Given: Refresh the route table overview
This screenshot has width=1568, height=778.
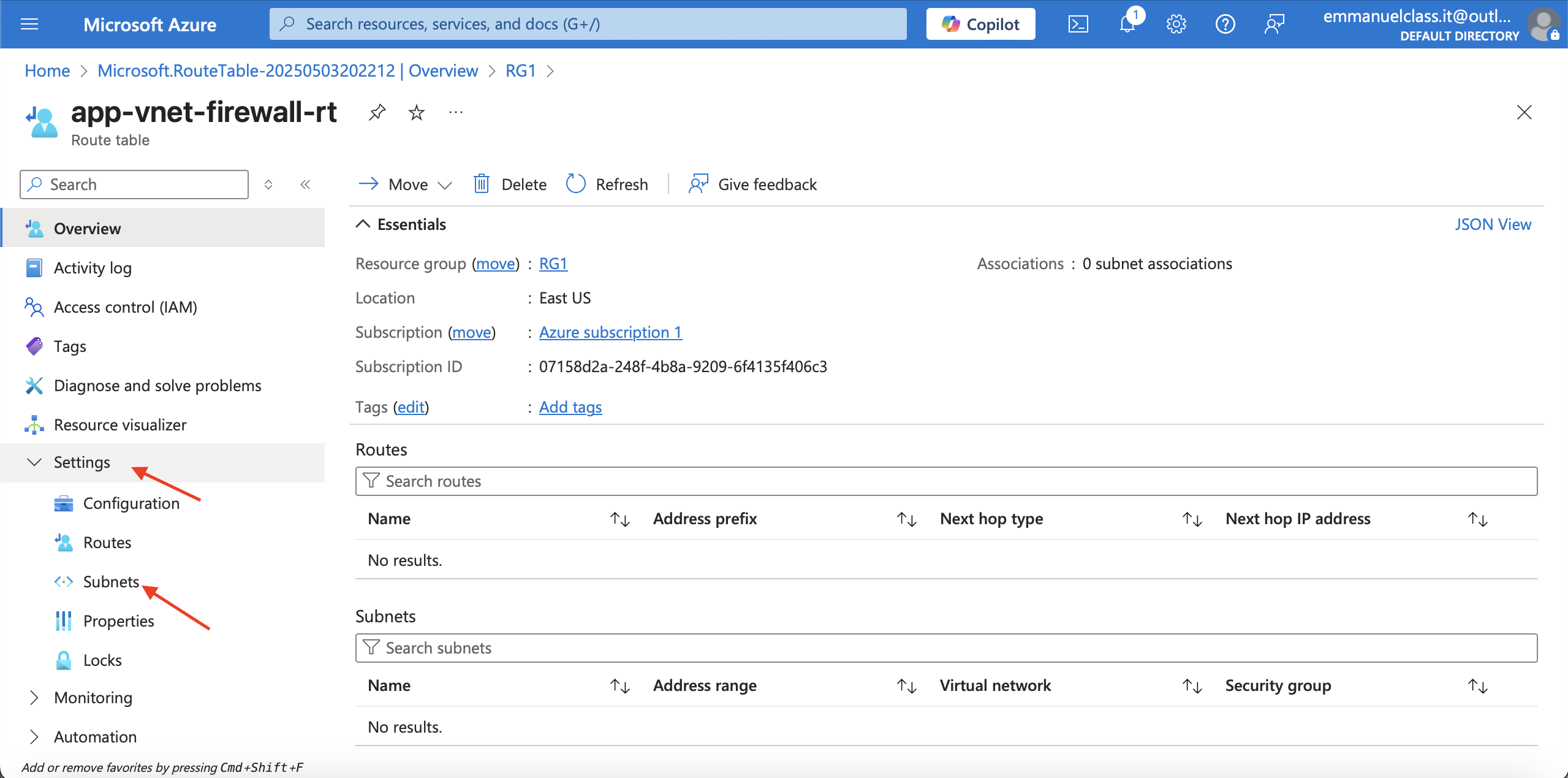Looking at the screenshot, I should (x=607, y=185).
